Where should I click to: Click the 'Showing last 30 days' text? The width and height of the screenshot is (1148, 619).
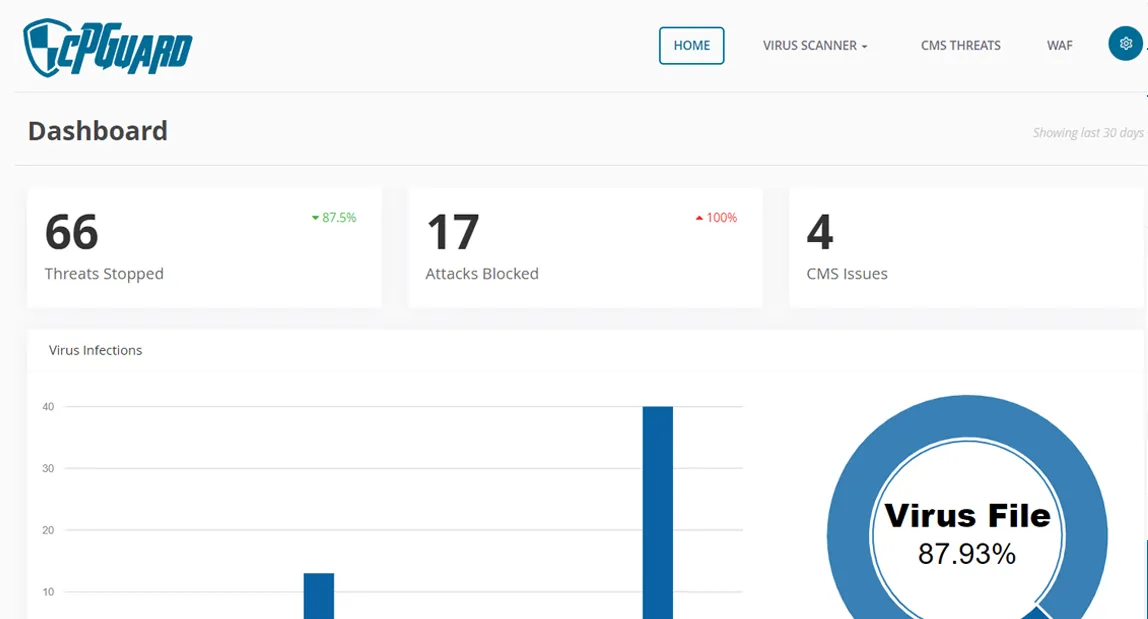pyautogui.click(x=1088, y=133)
